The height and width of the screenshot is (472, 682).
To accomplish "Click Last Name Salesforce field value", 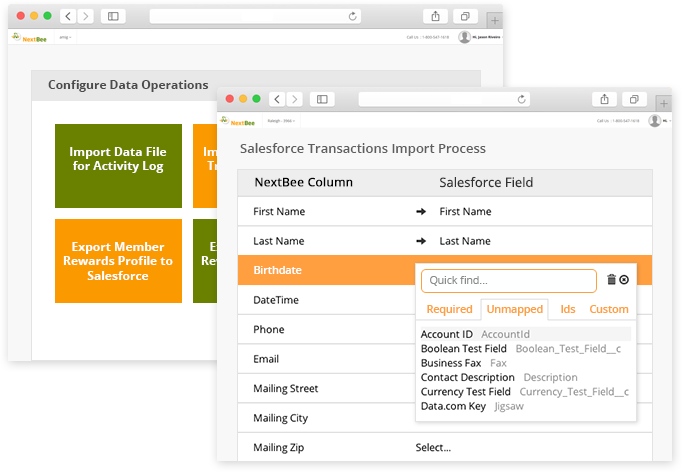I will tap(465, 241).
